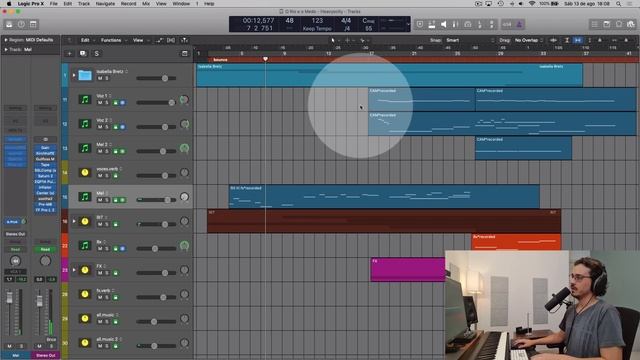Click the Bnce bounce button on the Stereo Out strip
640x360 pixels.
coord(51,340)
